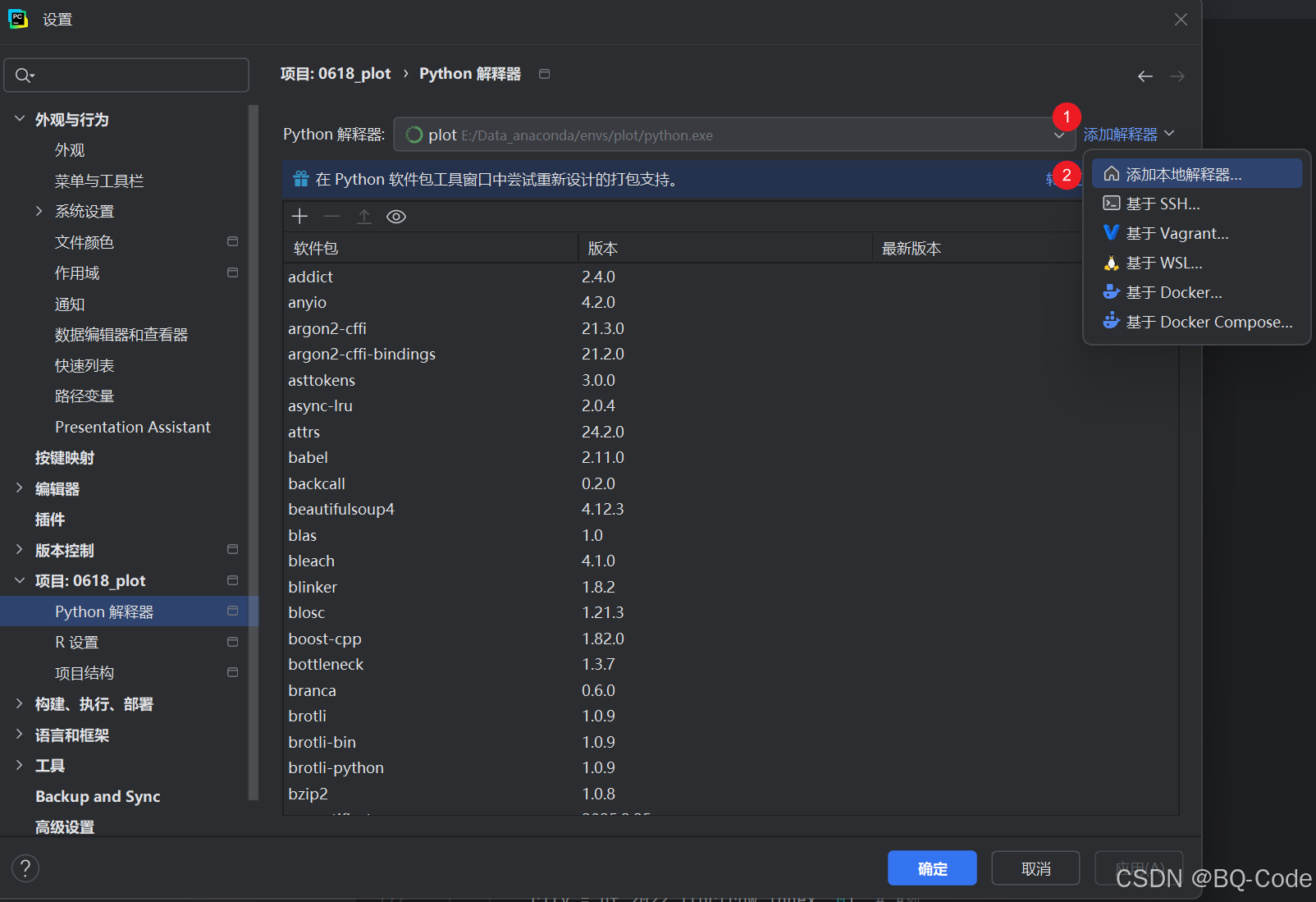Open the Python interpreter dropdown for plot environment
The width and height of the screenshot is (1316, 902).
[1058, 135]
